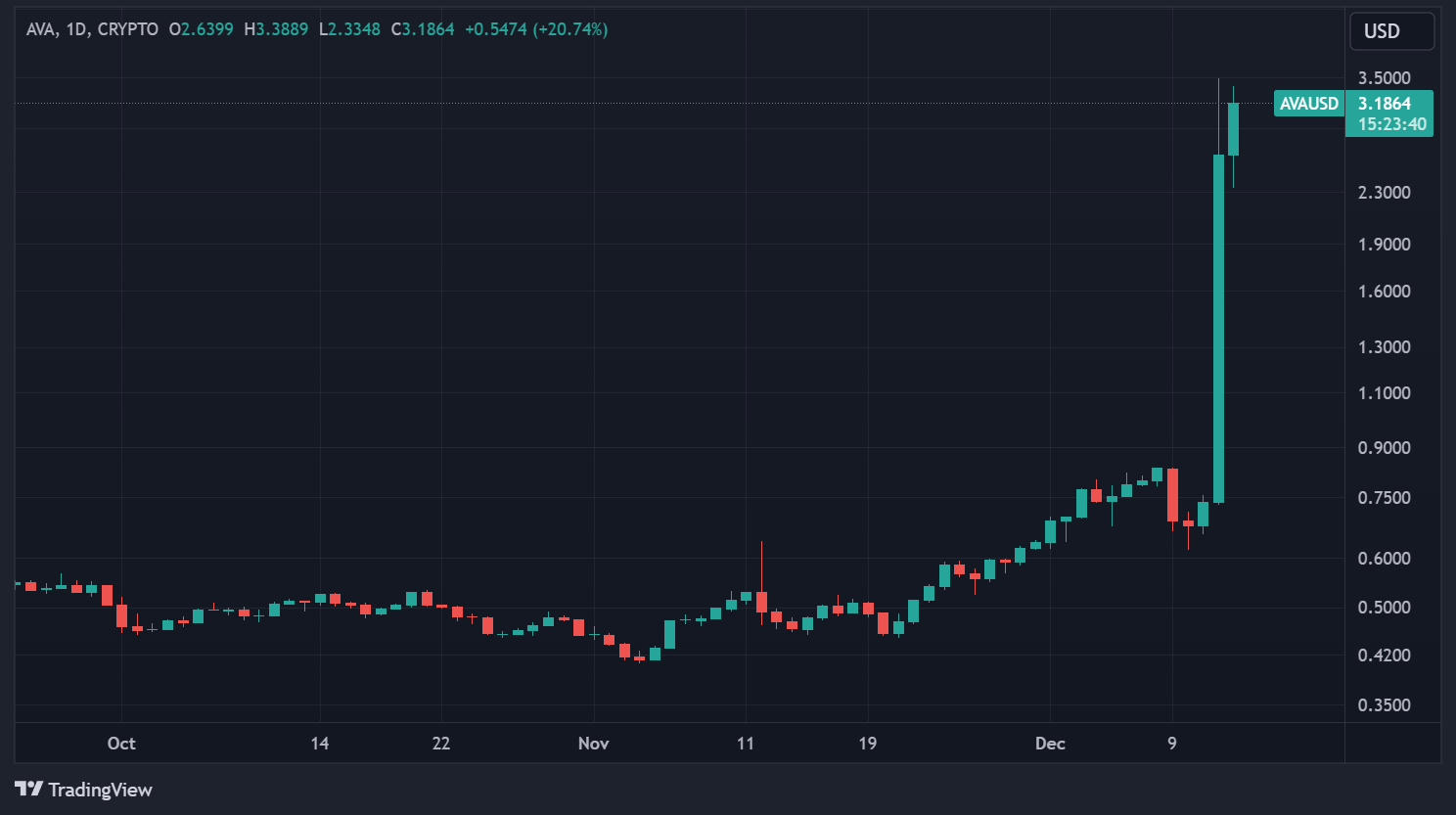The width and height of the screenshot is (1456, 815).
Task: Click the +0.5474 (+20.74%) change text
Action: pos(536,29)
